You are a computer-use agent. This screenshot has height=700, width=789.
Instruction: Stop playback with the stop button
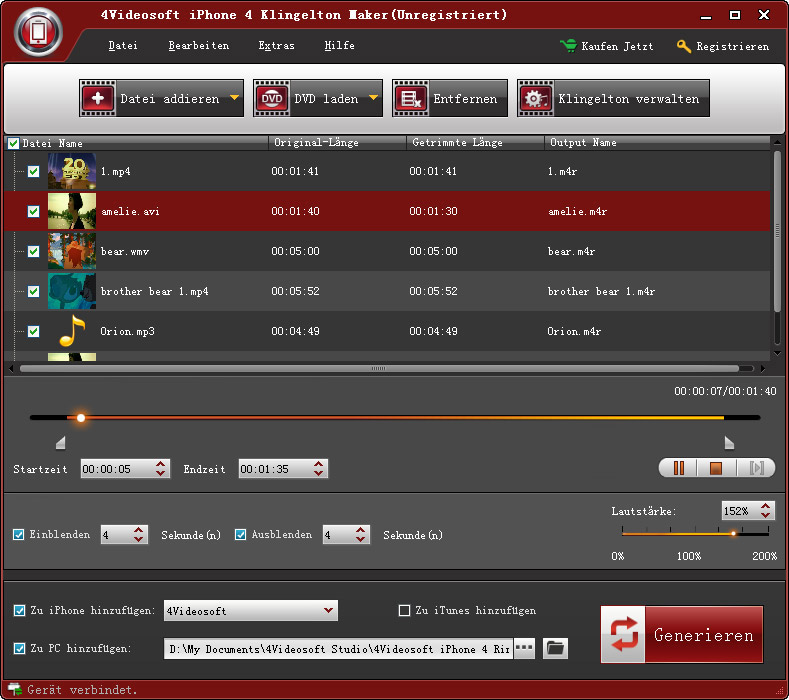click(716, 468)
